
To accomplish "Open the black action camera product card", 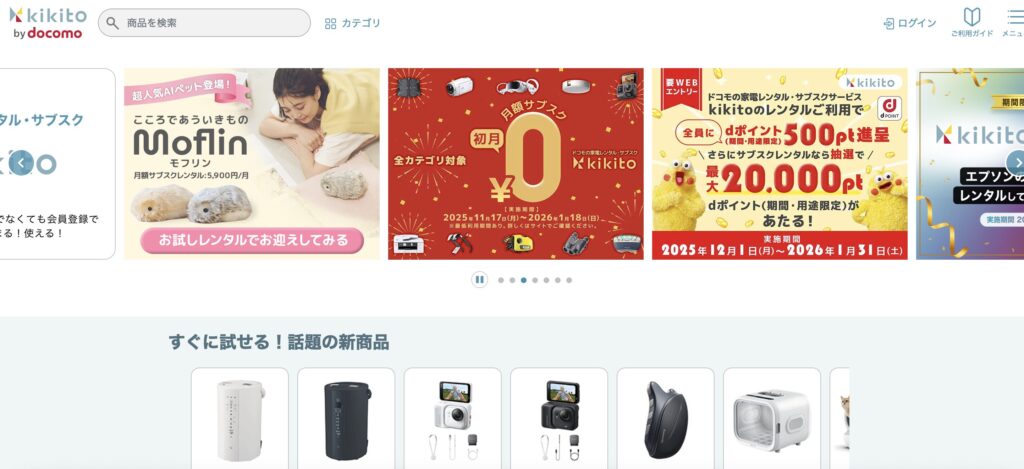I will coord(559,418).
